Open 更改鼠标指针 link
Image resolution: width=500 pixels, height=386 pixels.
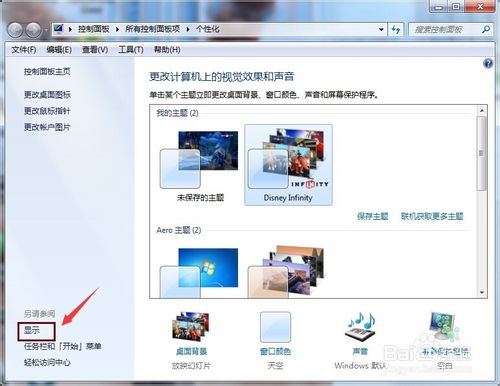pyautogui.click(x=47, y=111)
